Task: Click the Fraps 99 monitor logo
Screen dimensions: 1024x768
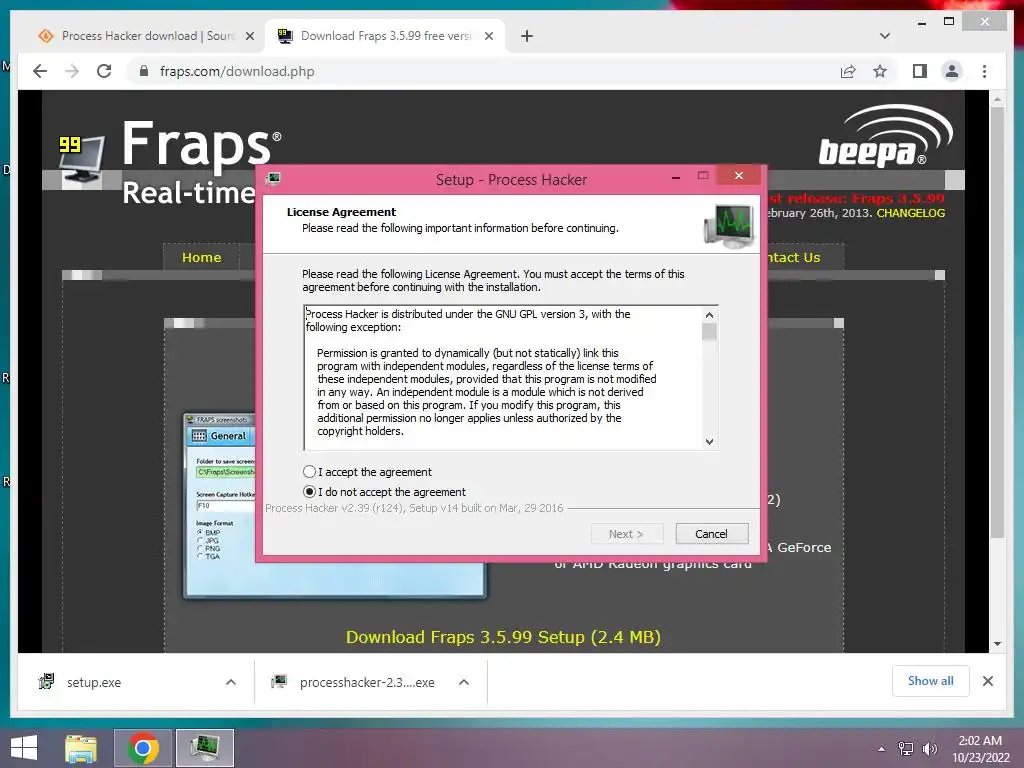Action: click(81, 159)
